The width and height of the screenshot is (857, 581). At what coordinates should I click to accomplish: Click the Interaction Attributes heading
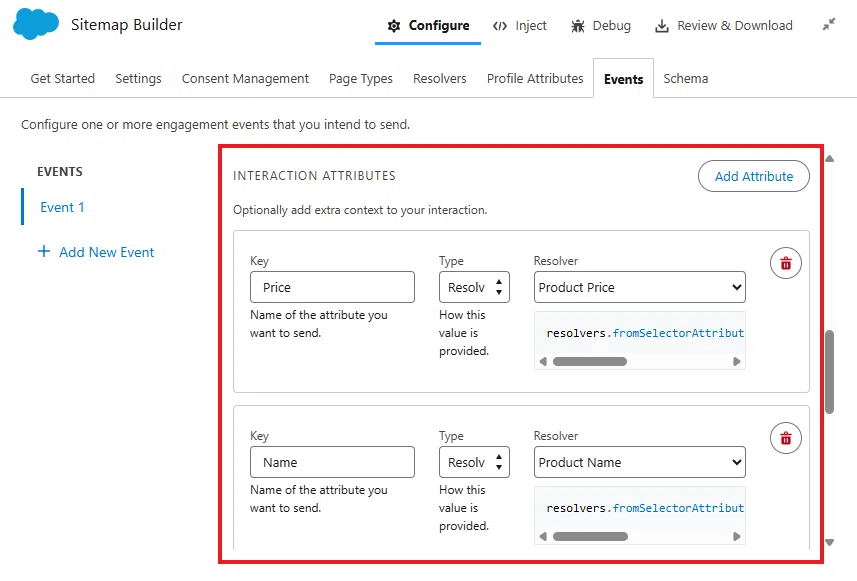coord(314,175)
